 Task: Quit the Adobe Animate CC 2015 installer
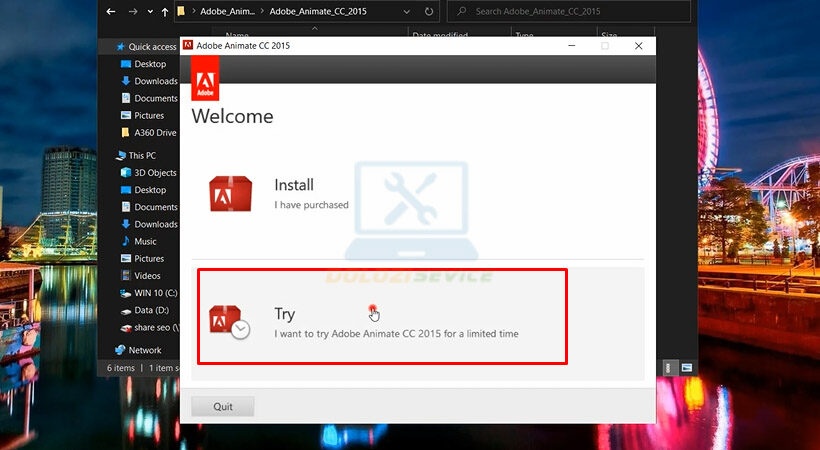223,407
